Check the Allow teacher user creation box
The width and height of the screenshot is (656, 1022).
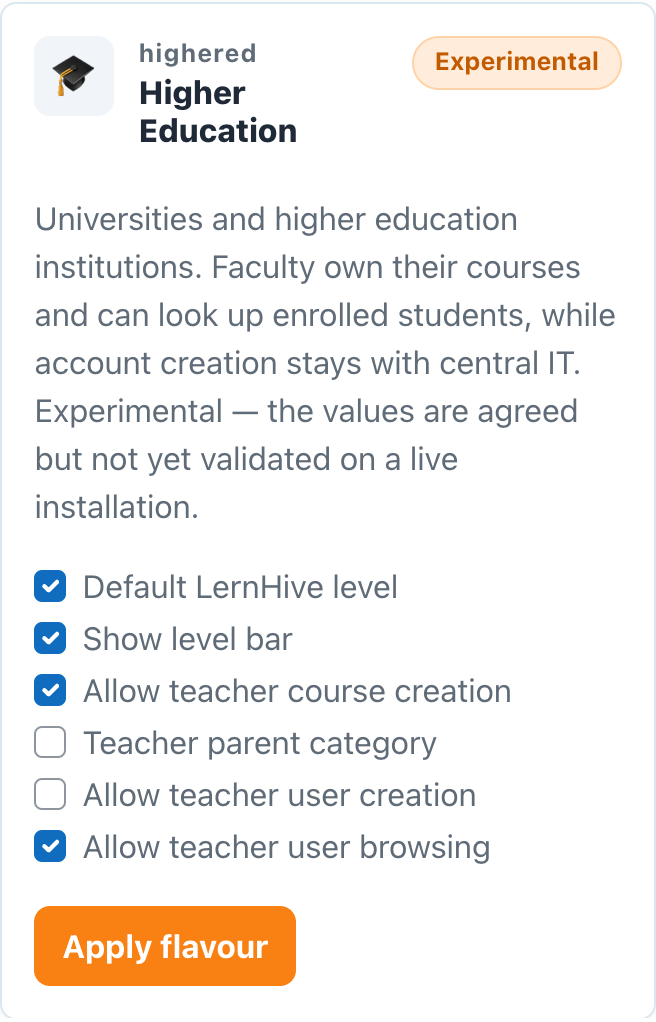tap(50, 795)
